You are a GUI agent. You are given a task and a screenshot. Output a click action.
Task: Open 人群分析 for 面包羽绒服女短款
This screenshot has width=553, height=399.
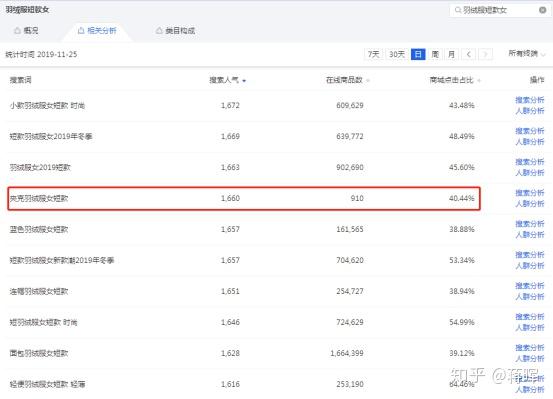tap(529, 359)
